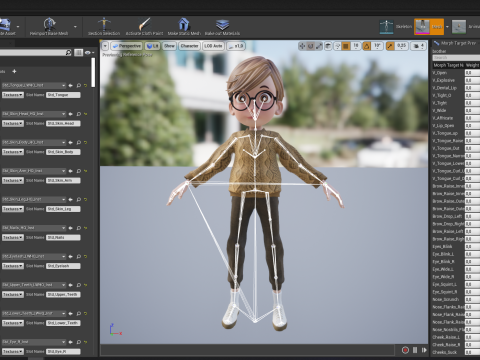
Task: Open the camera speed setting
Action: coord(418,46)
